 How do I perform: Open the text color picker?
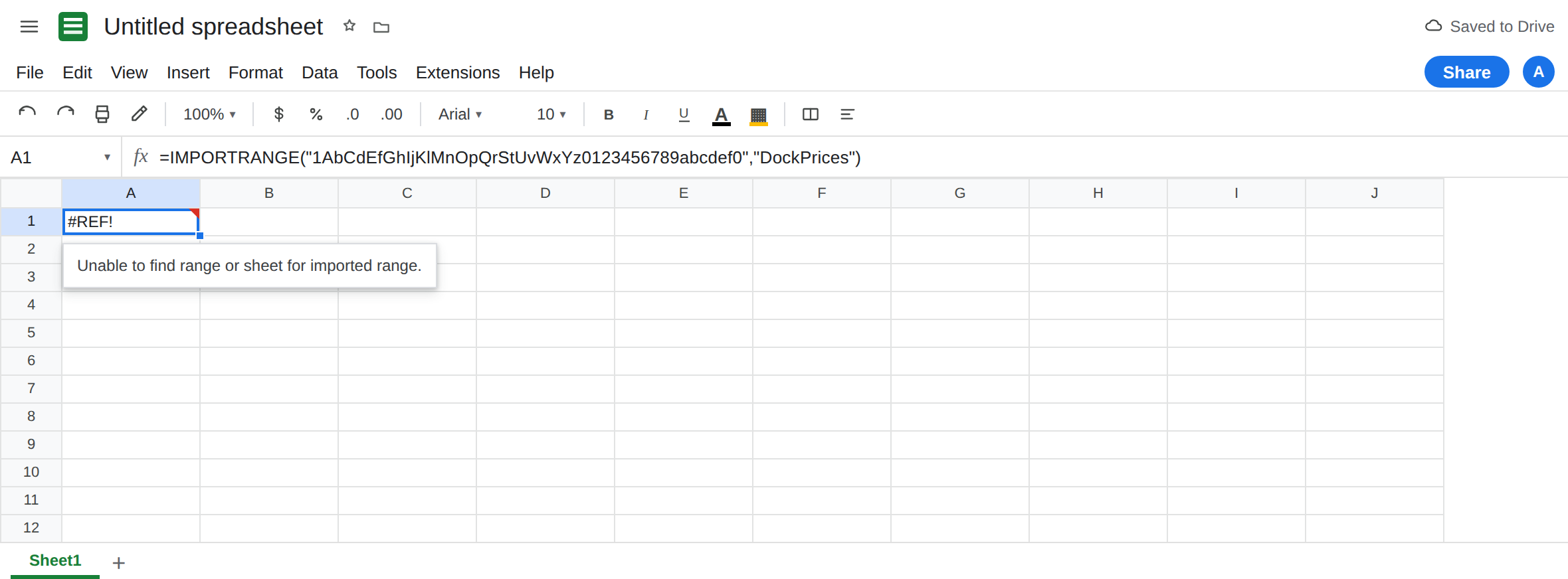[x=722, y=116]
